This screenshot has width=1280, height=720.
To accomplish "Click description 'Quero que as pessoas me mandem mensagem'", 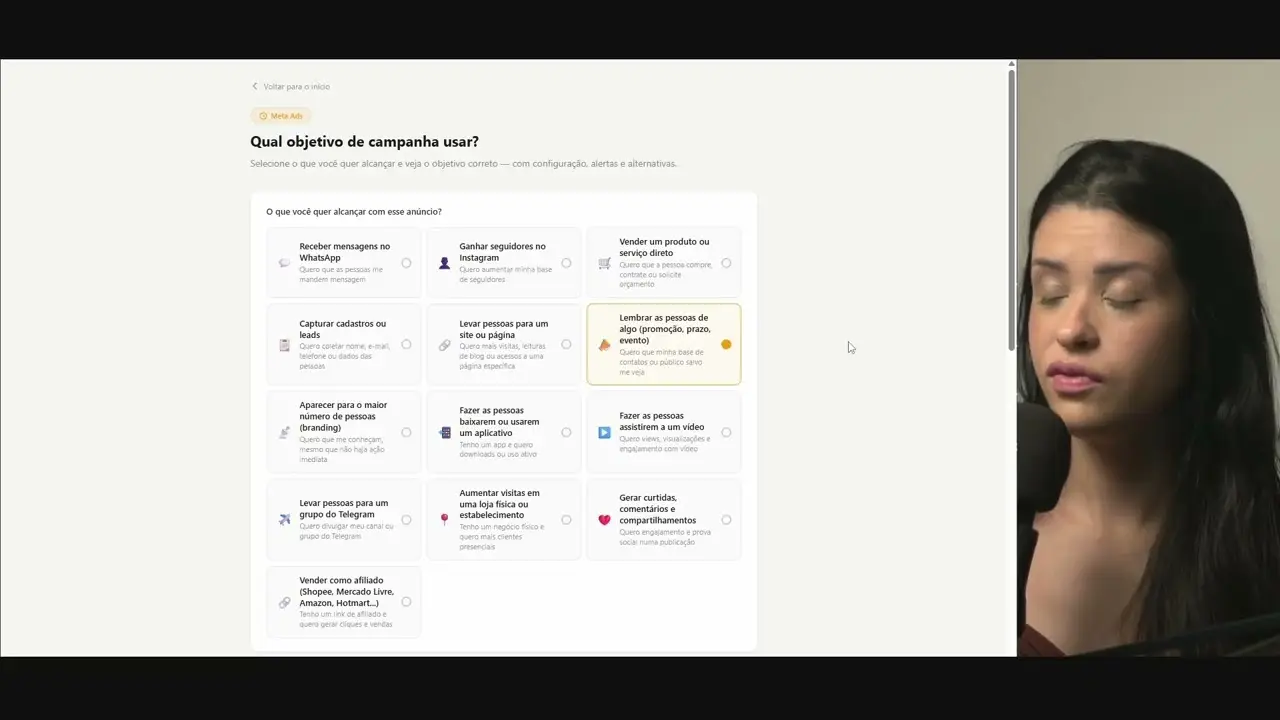I will pos(341,274).
